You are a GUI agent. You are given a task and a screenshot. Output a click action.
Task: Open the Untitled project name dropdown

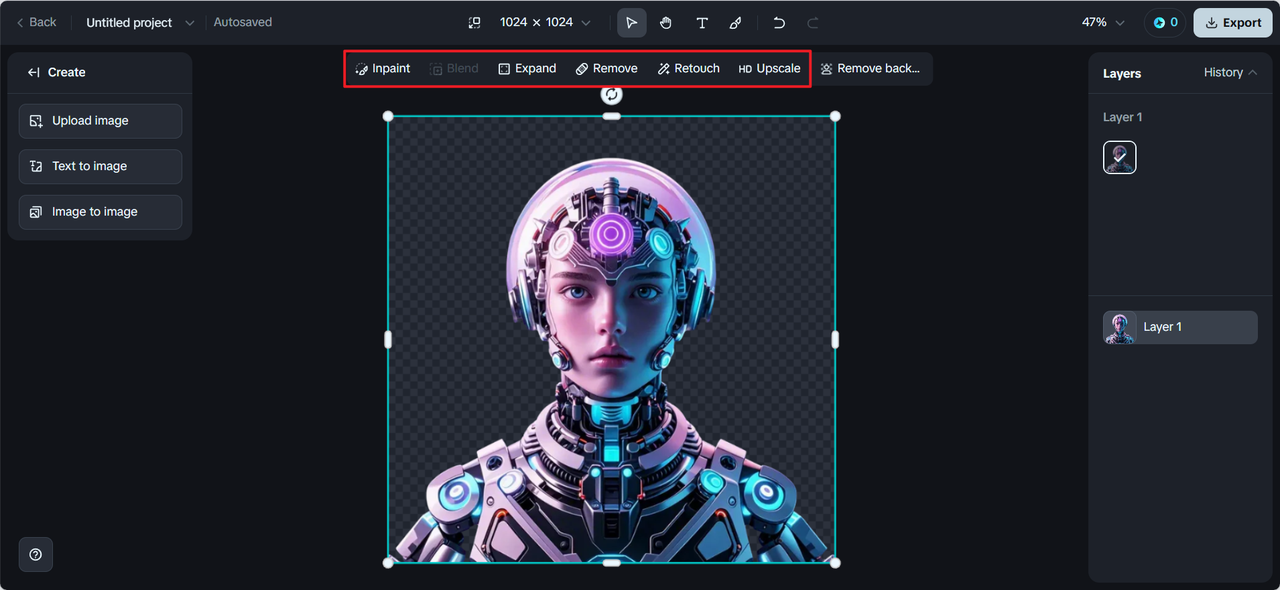(140, 22)
